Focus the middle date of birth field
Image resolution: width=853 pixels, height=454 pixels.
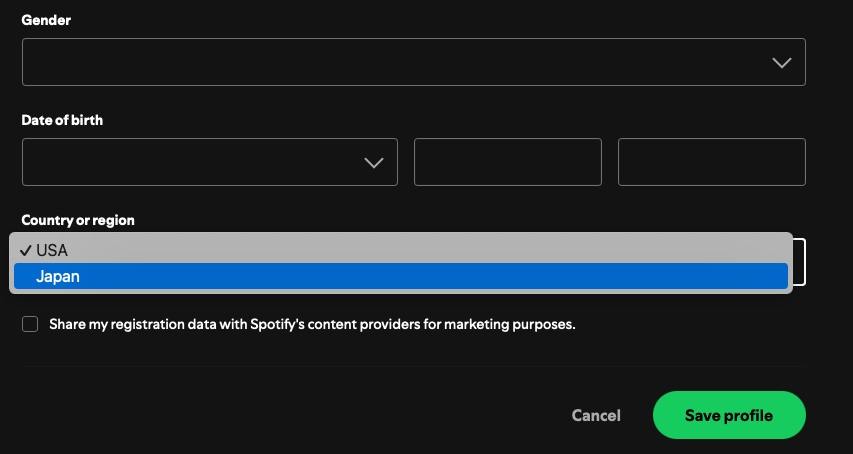tap(507, 162)
